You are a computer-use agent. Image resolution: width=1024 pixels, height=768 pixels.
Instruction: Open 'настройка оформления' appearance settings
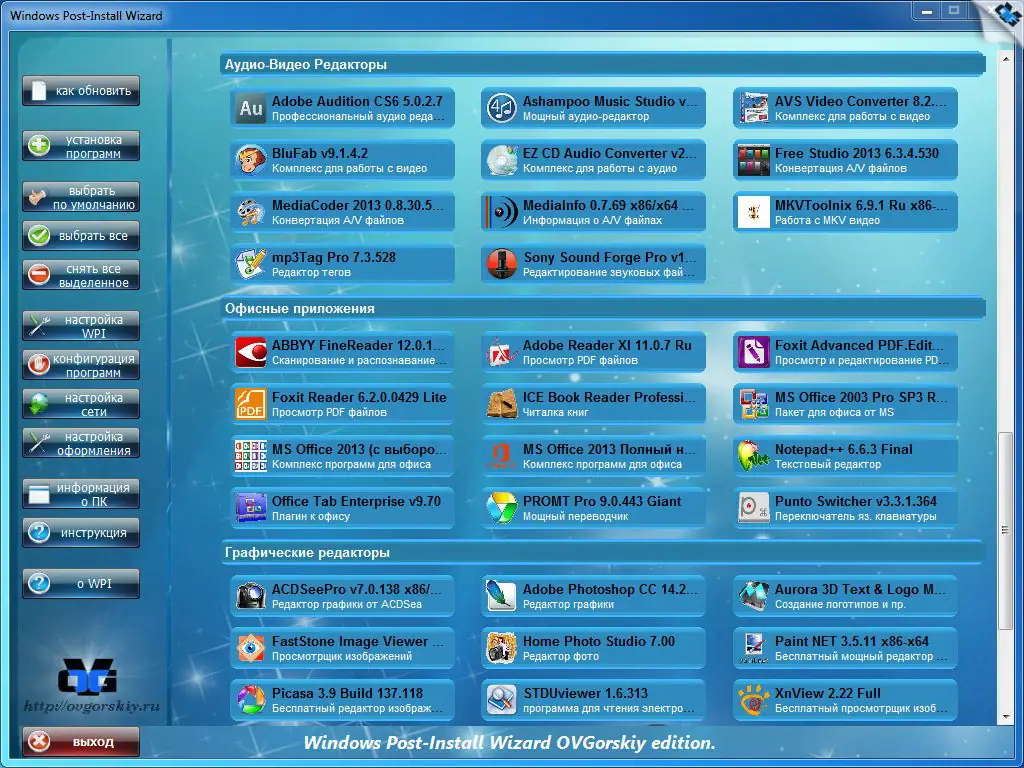click(x=81, y=443)
